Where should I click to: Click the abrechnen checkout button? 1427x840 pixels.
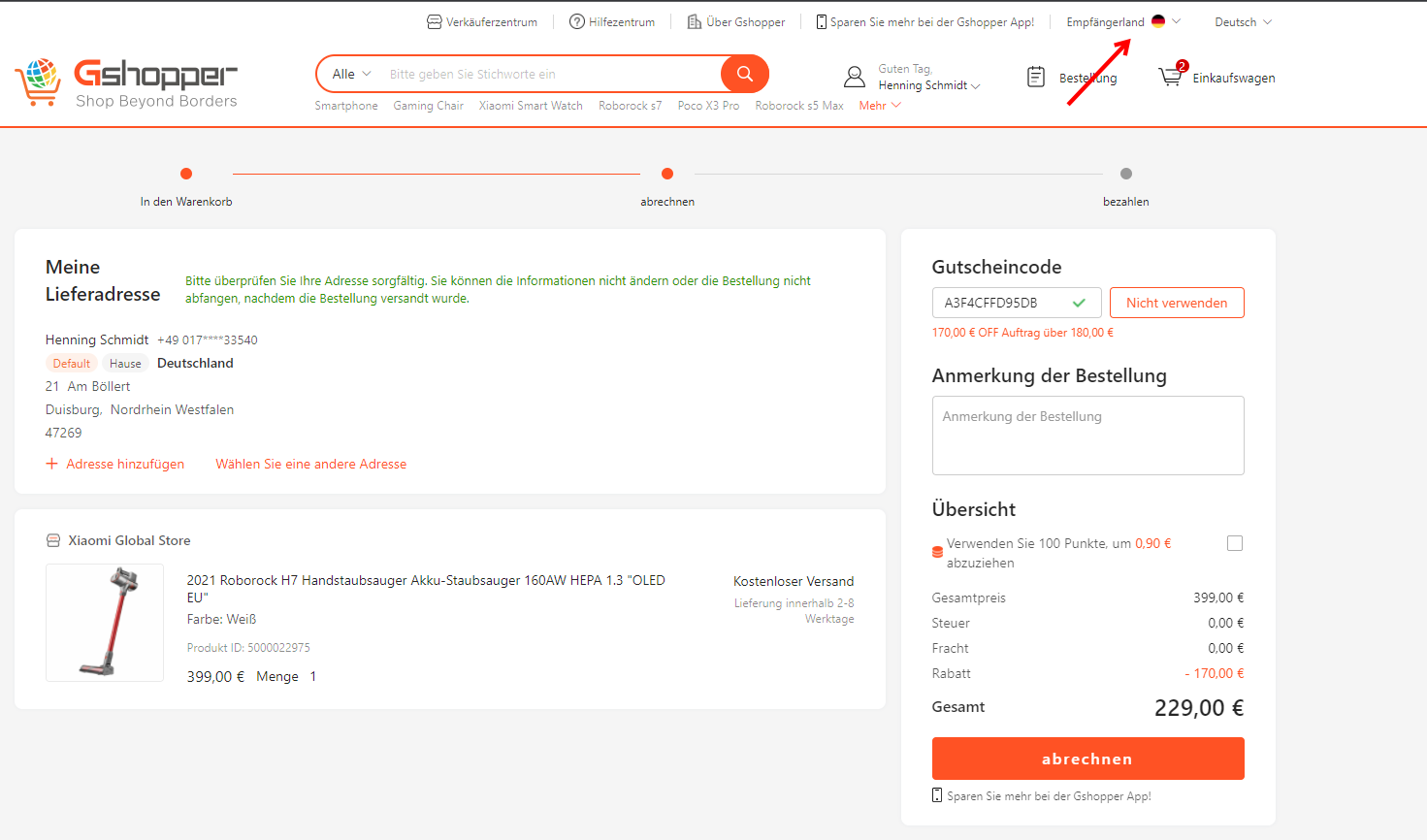pyautogui.click(x=1087, y=759)
